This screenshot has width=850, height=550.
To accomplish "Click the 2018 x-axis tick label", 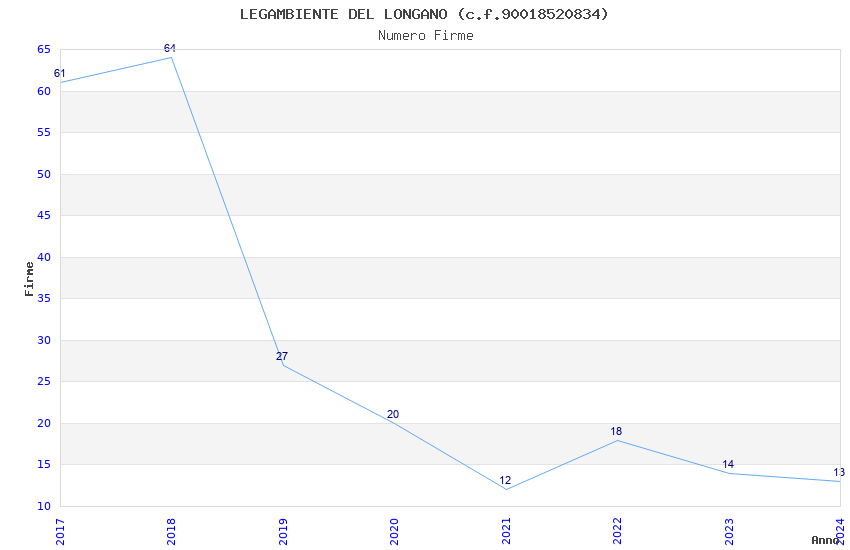I will (x=171, y=532).
